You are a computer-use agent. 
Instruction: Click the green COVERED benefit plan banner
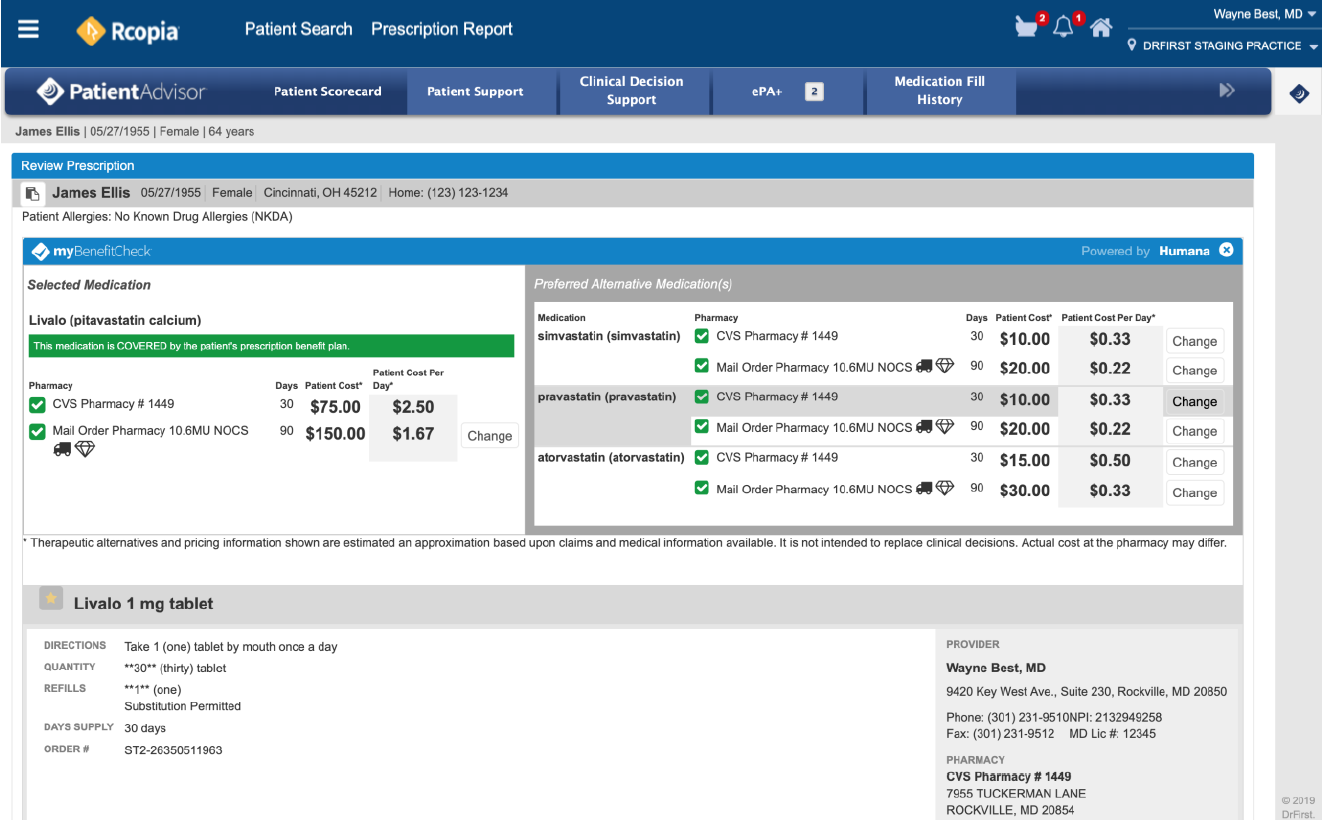pyautogui.click(x=269, y=346)
